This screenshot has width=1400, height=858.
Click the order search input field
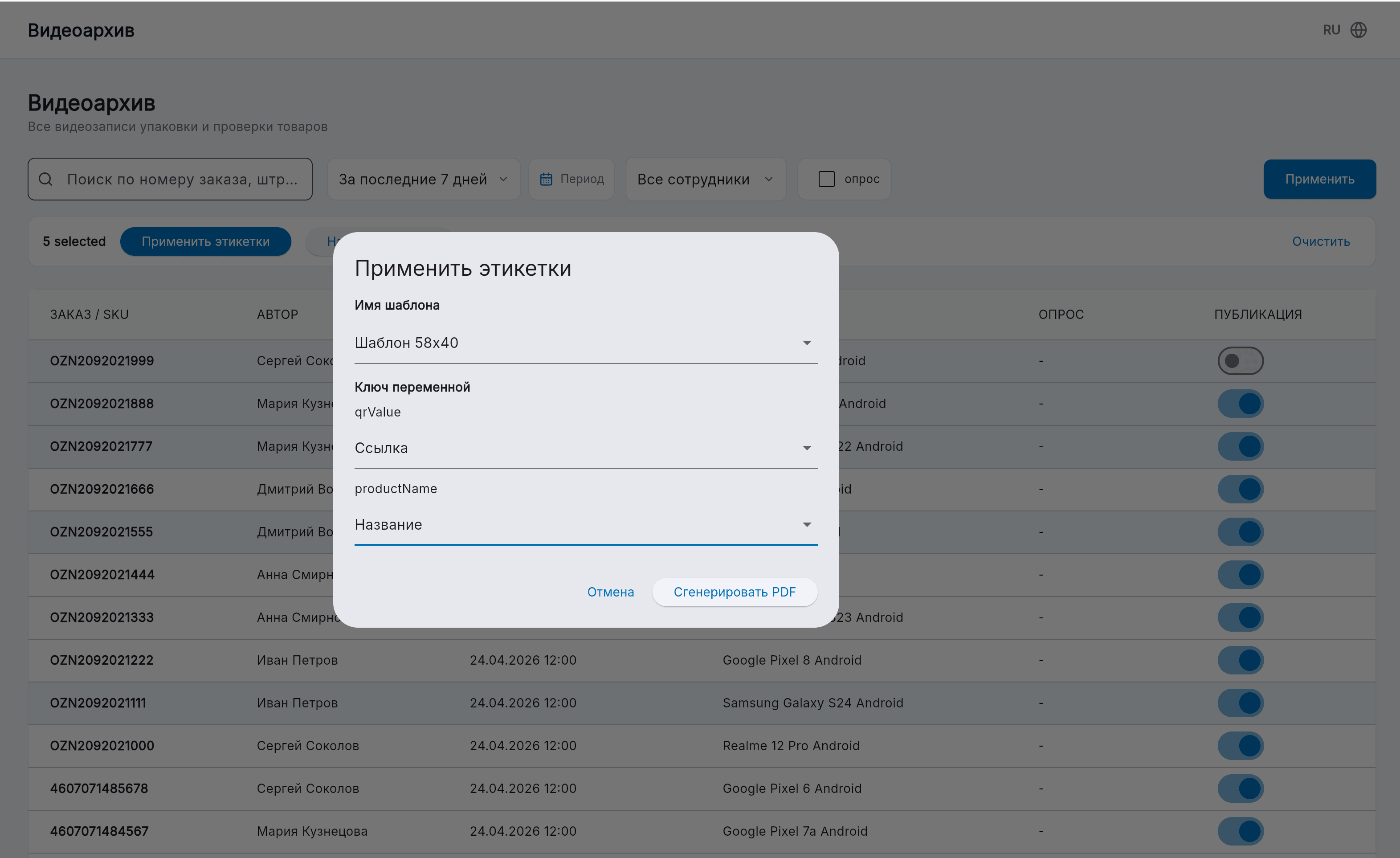click(x=170, y=179)
